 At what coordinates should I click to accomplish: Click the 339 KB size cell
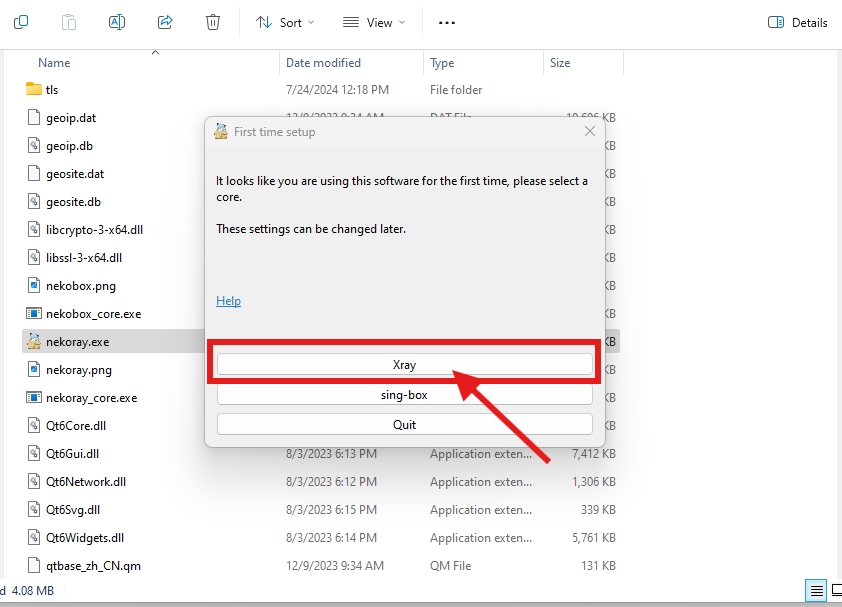click(x=598, y=510)
